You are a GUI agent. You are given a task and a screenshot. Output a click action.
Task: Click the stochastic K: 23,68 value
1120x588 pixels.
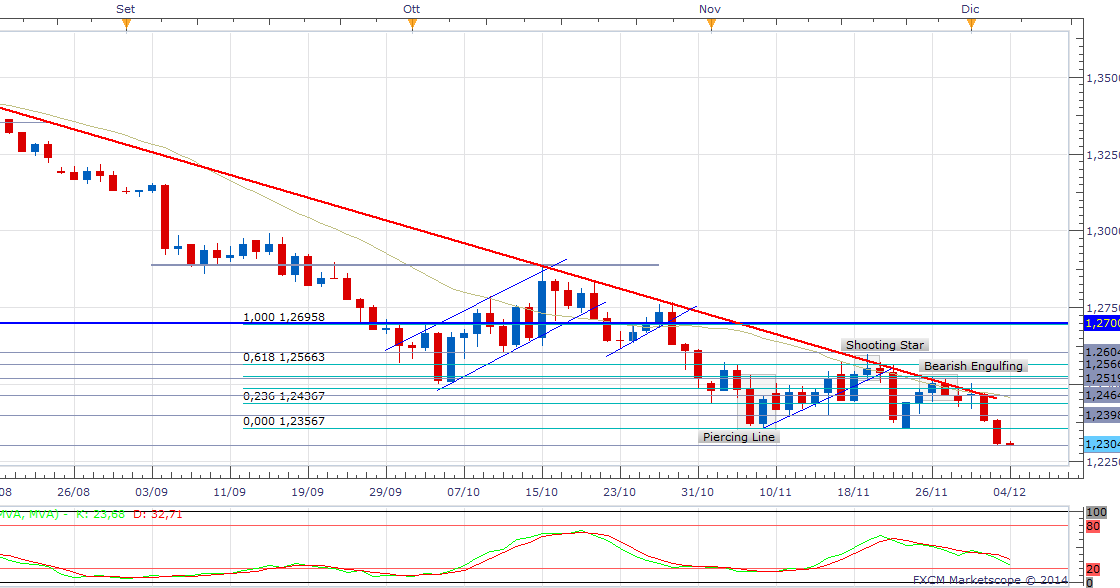99,514
